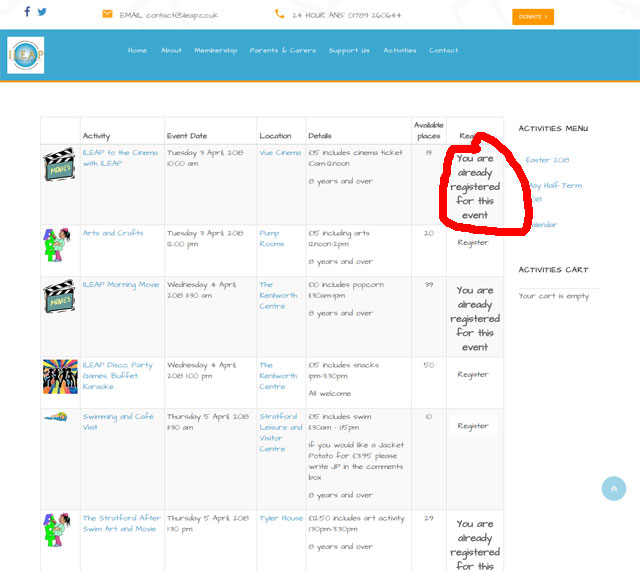Click the email envelope icon
This screenshot has width=640, height=571.
click(x=107, y=15)
